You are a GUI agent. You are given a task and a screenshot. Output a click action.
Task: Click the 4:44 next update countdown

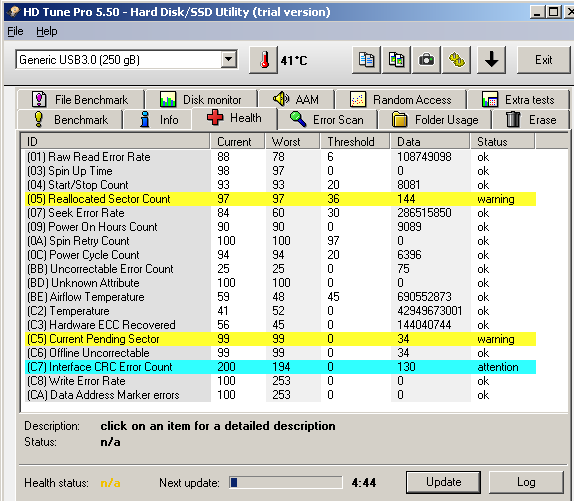[364, 483]
